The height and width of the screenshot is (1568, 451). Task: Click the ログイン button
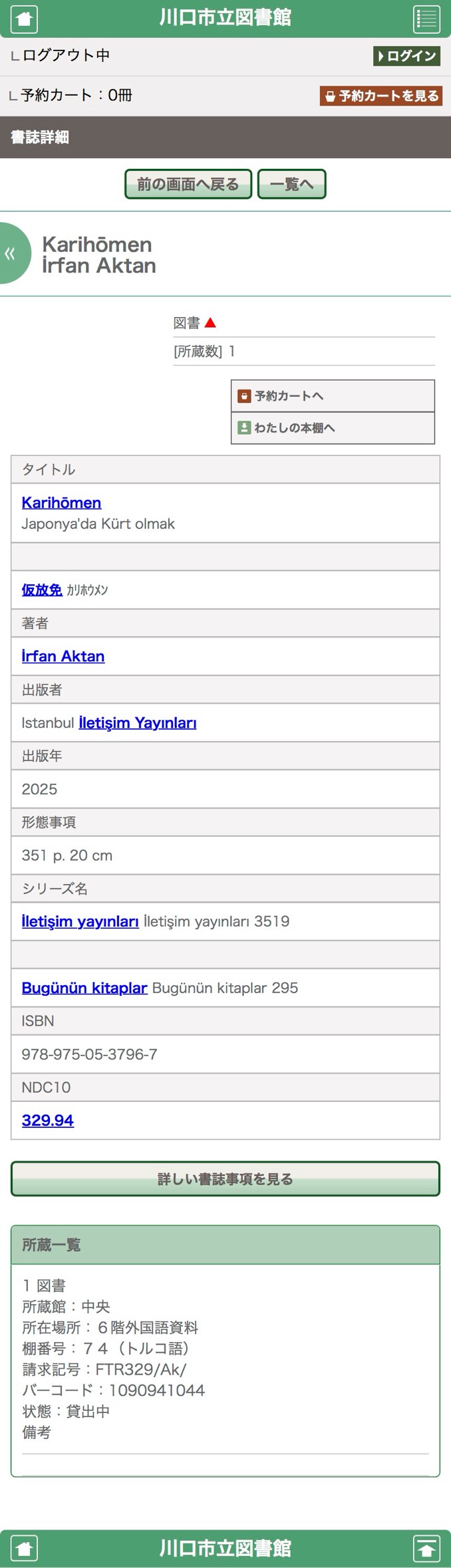(x=407, y=56)
